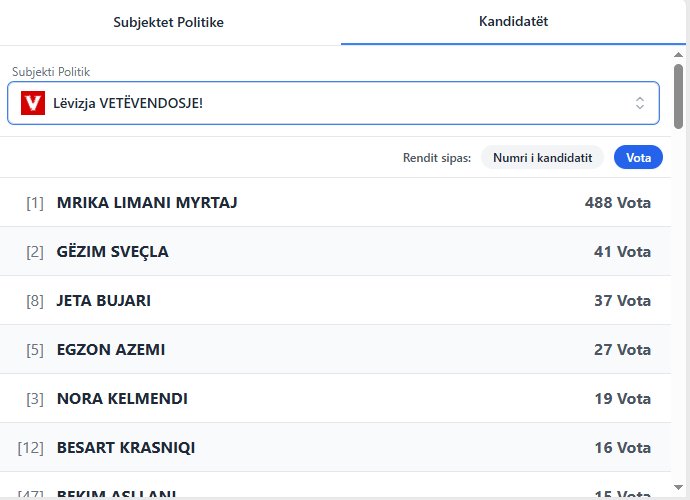This screenshot has height=500, width=690.
Task: Select candidate MRIKA LIMANI MYRTAJ
Action: [147, 203]
